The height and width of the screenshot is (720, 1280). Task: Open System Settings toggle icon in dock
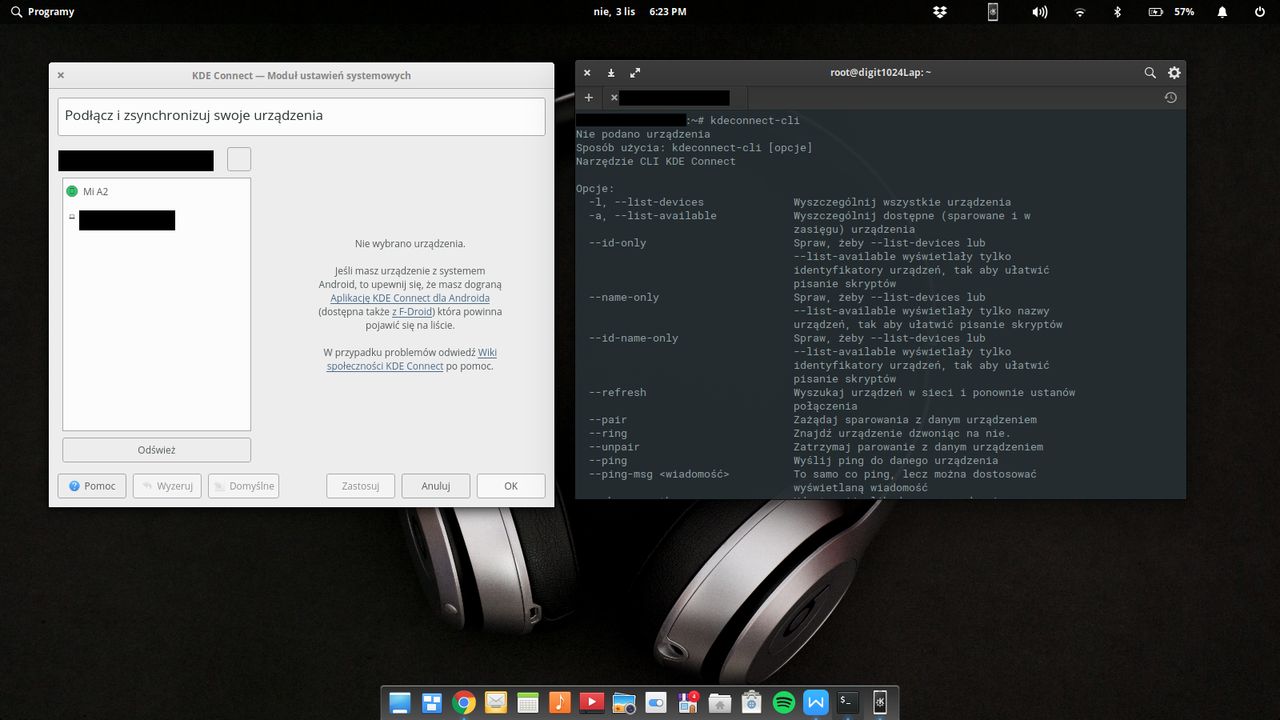[656, 703]
